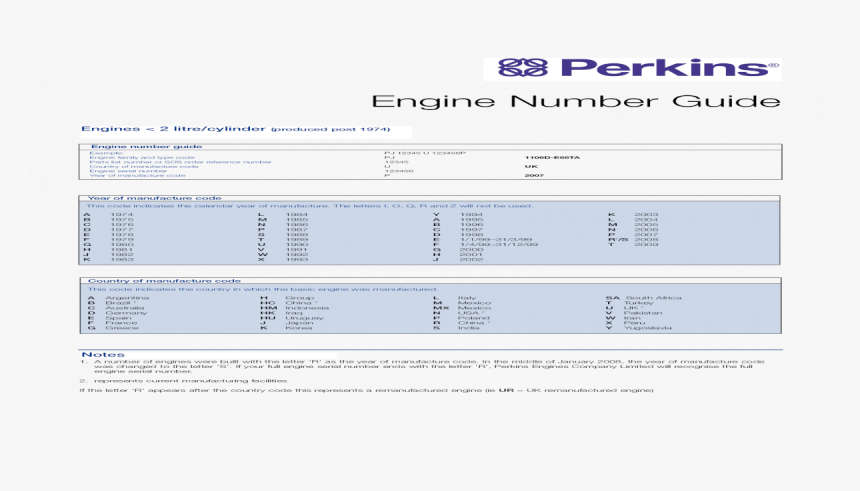This screenshot has height=491, width=860.
Task: Select the 'Peru' country entry
Action: coord(635,323)
